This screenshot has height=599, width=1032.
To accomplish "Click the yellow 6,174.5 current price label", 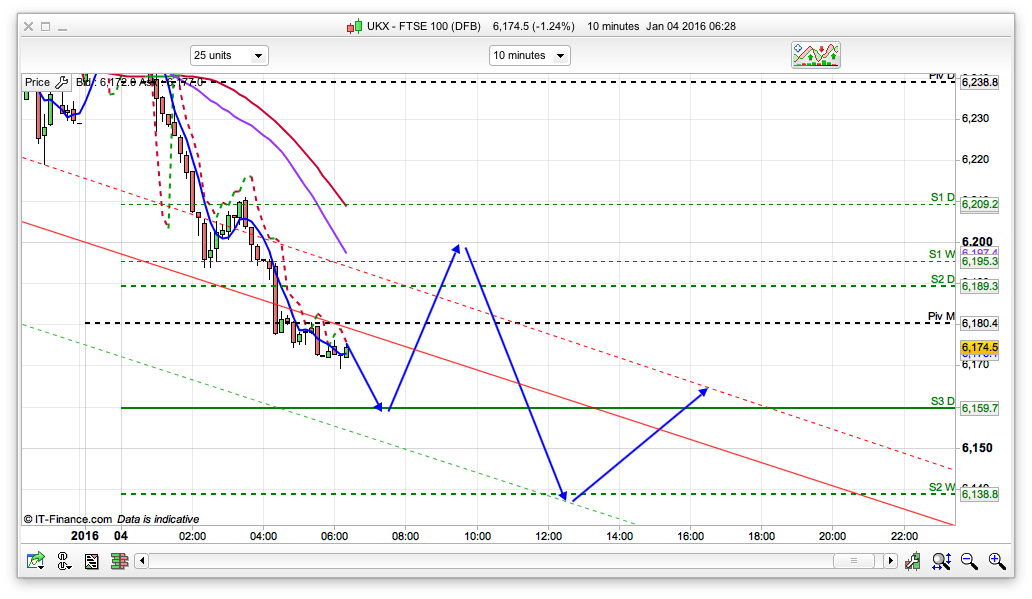I will coord(979,347).
